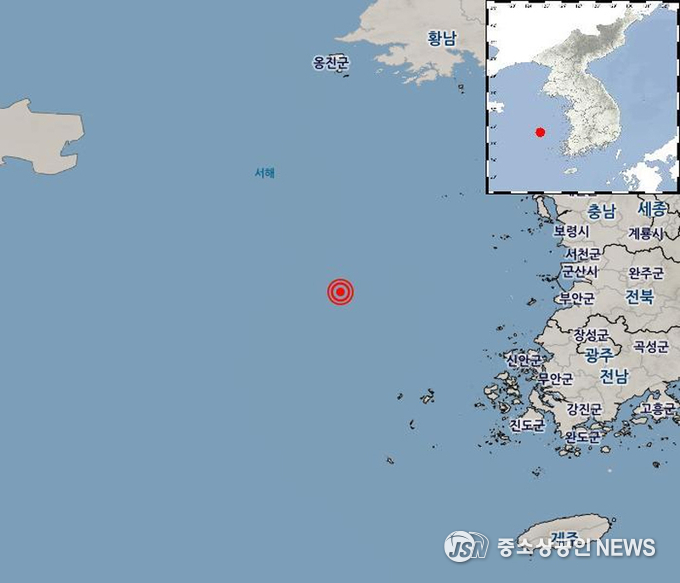The width and height of the screenshot is (680, 583).
Task: Click the 제주 island label
Action: 565,539
